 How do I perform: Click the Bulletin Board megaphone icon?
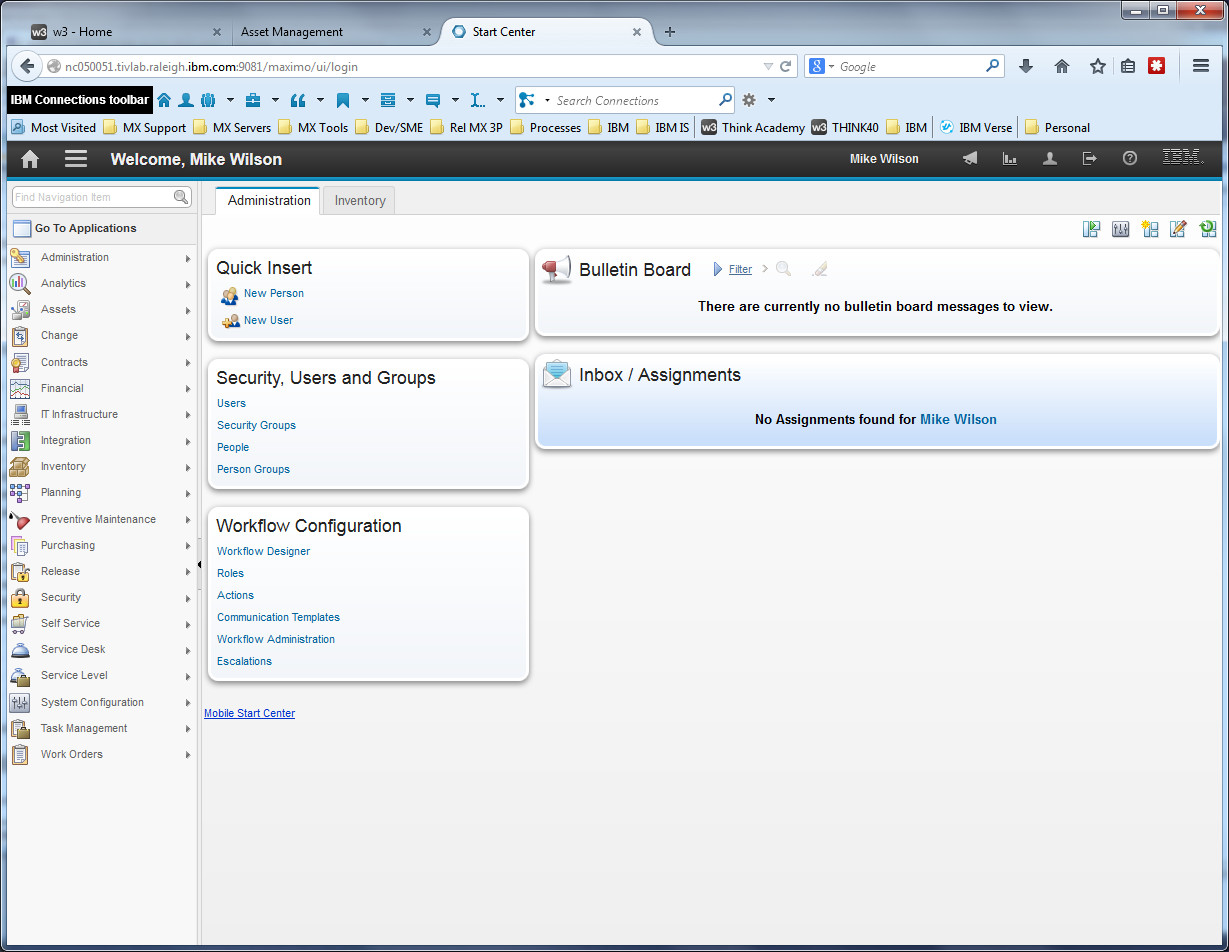pos(557,269)
